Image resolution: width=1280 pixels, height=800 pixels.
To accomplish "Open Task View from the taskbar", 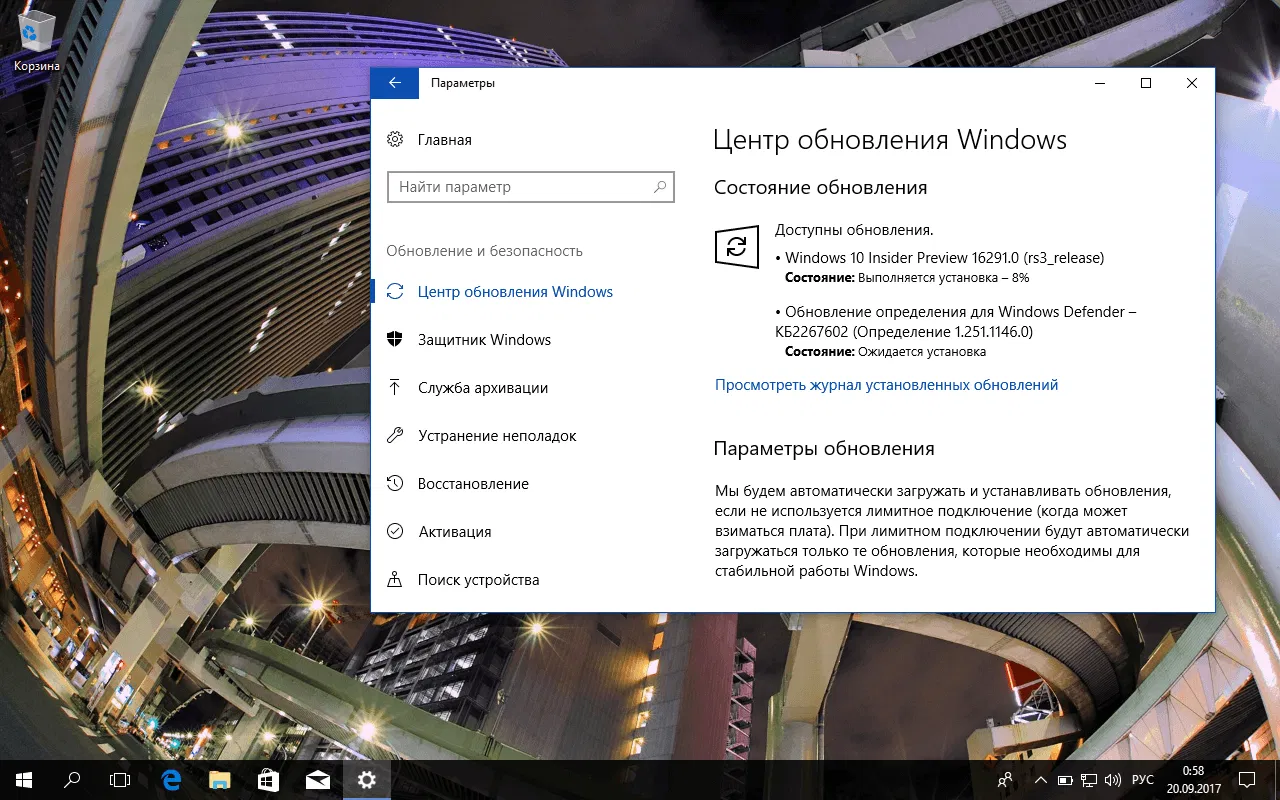I will point(120,779).
